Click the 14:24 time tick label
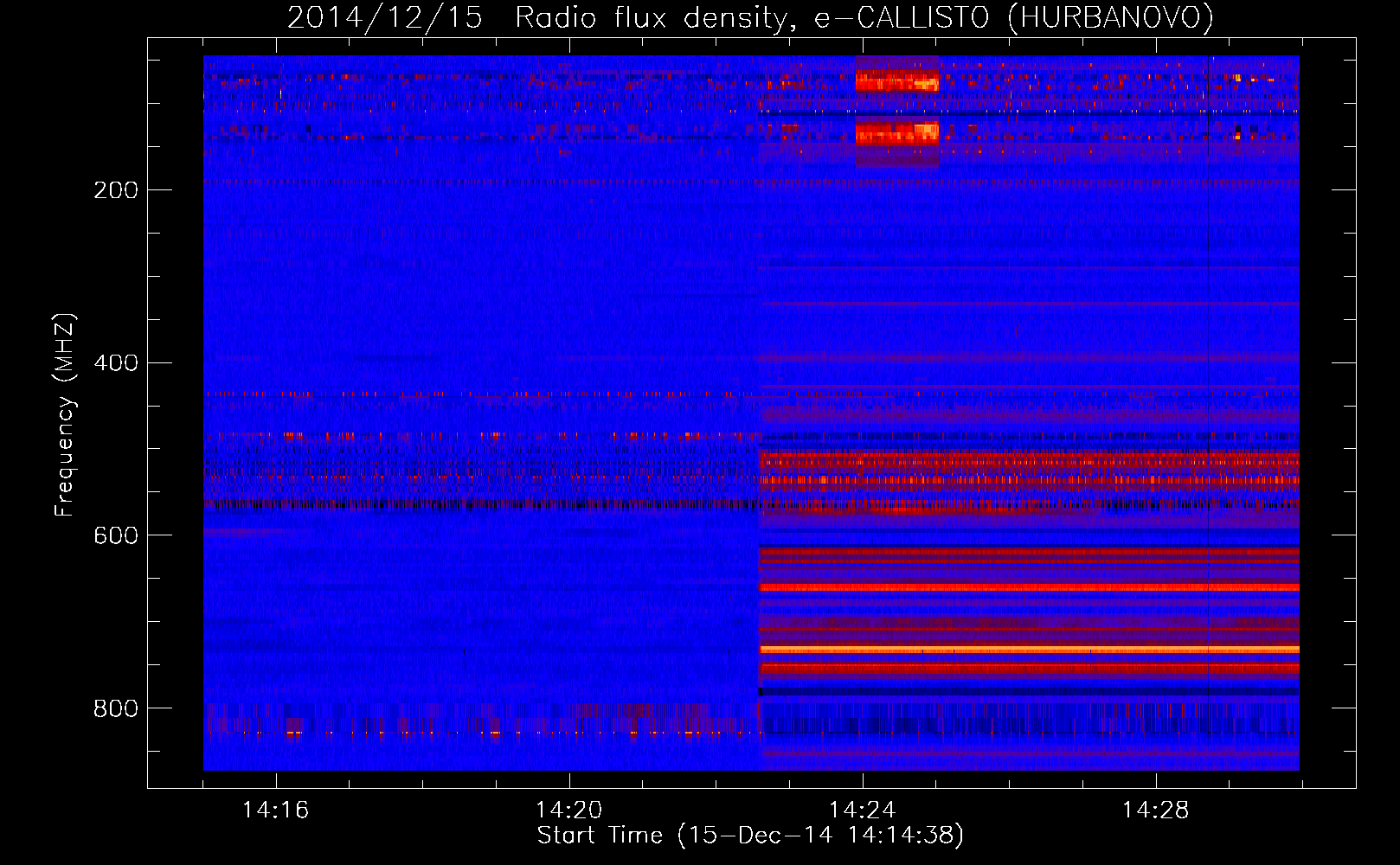 pos(862,810)
